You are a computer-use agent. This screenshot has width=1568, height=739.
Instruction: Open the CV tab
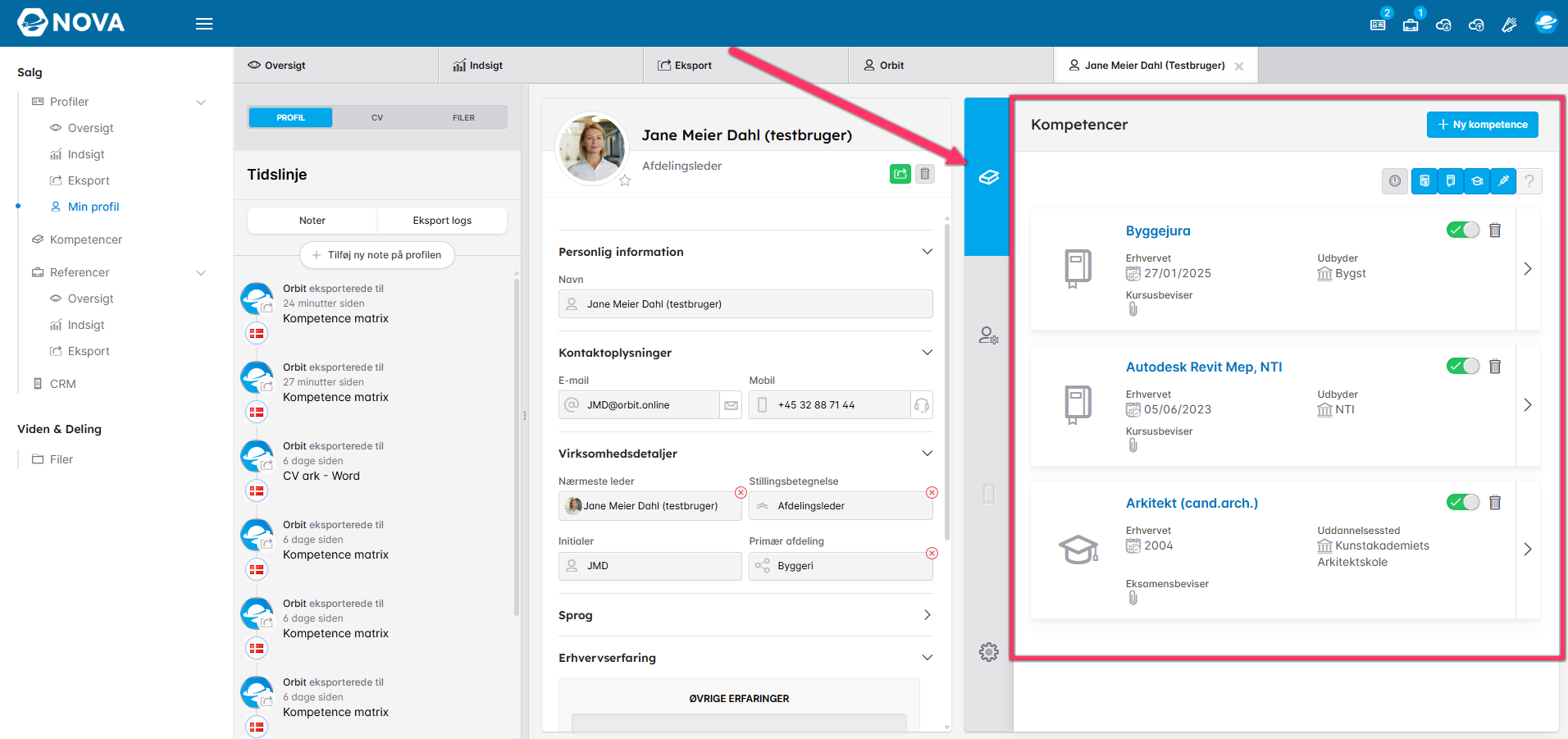point(377,118)
